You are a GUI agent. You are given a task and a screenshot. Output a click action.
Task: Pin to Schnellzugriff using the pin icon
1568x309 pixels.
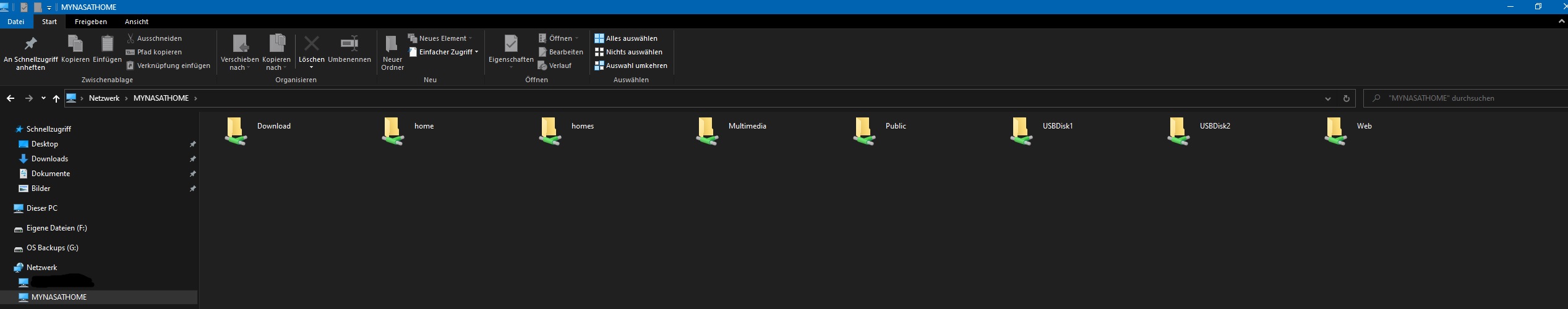coord(30,44)
